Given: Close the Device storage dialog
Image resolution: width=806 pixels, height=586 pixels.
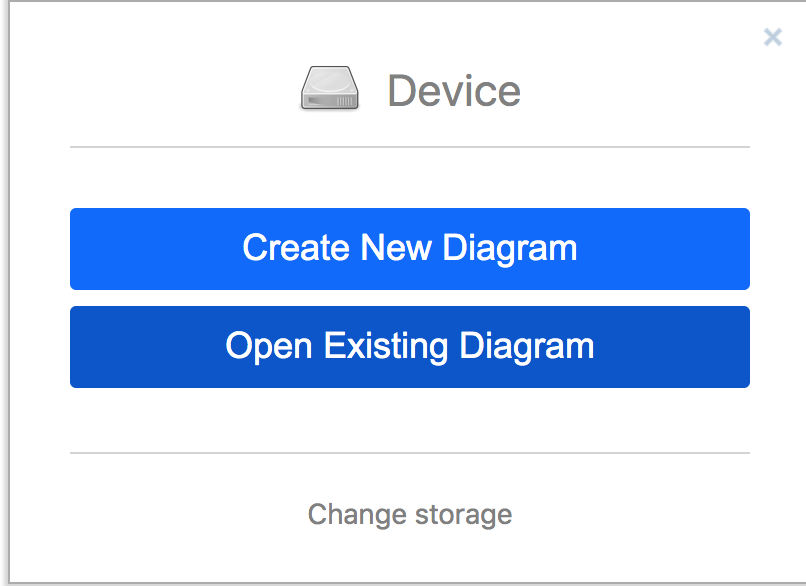Looking at the screenshot, I should coord(773,37).
